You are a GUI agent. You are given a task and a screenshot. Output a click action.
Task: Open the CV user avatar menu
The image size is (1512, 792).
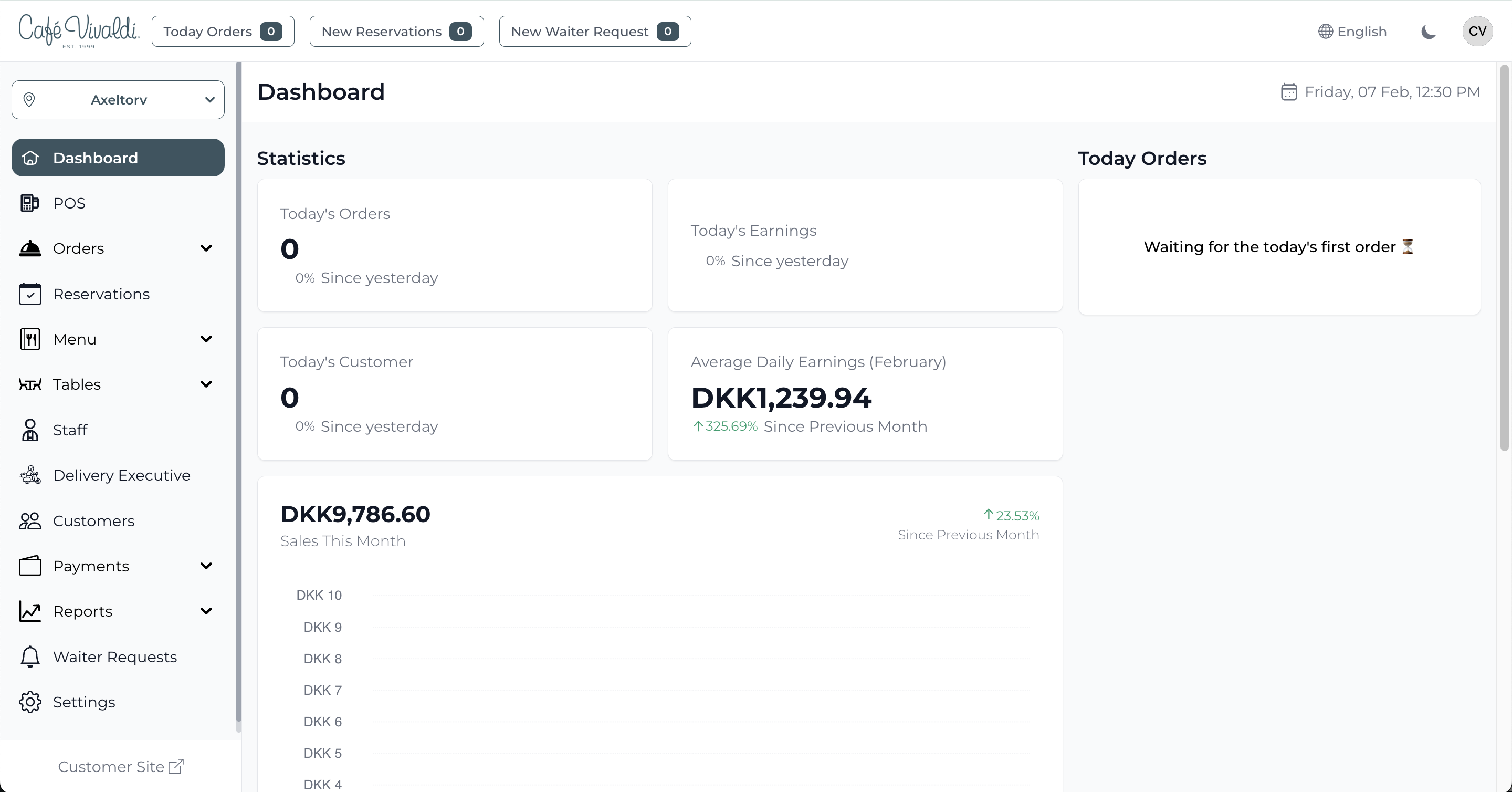(1477, 32)
